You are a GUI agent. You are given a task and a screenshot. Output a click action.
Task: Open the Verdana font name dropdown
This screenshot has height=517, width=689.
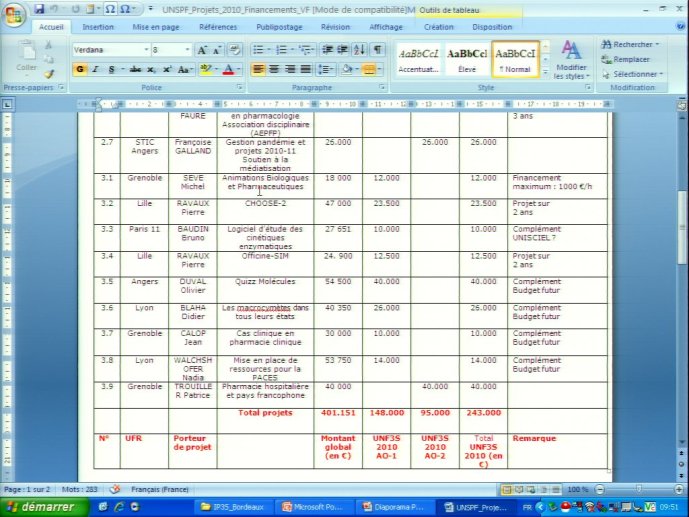click(146, 50)
